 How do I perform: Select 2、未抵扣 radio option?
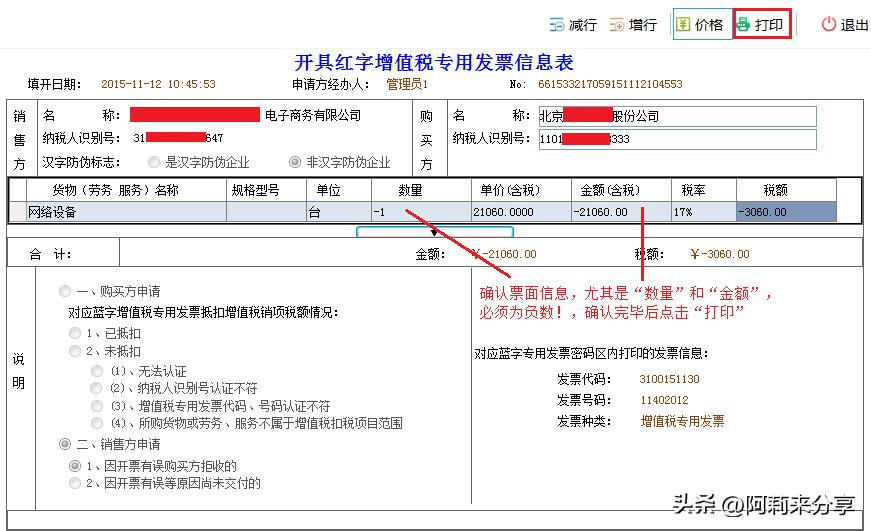click(75, 351)
